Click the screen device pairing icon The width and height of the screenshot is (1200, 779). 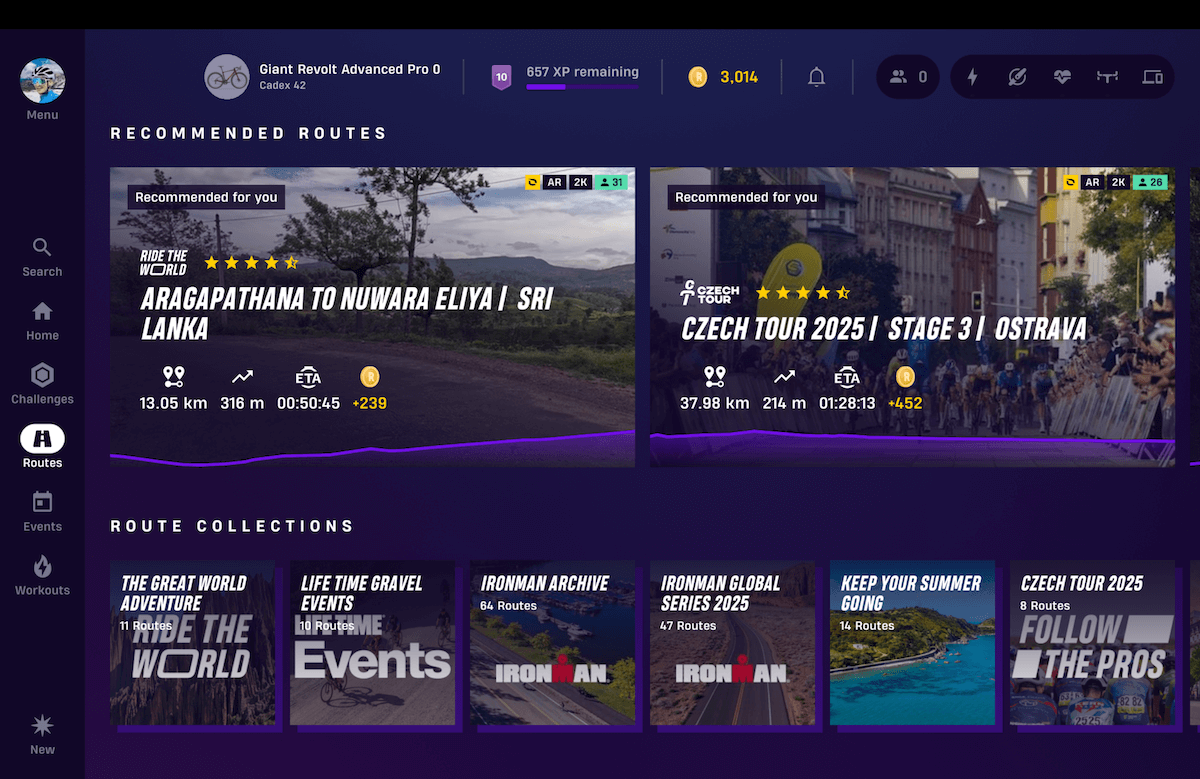point(1152,77)
